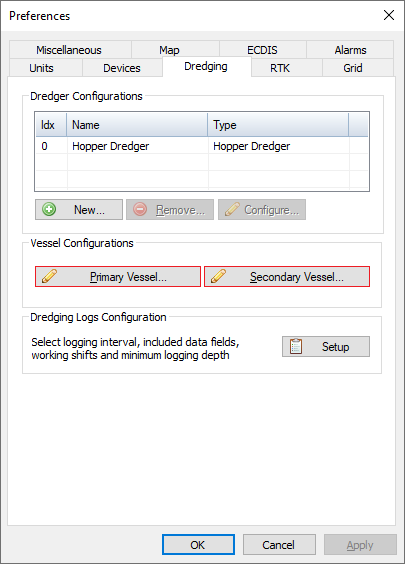Close the Preferences dialog window
Screen dimensions: 405x564
pyautogui.click(x=389, y=15)
